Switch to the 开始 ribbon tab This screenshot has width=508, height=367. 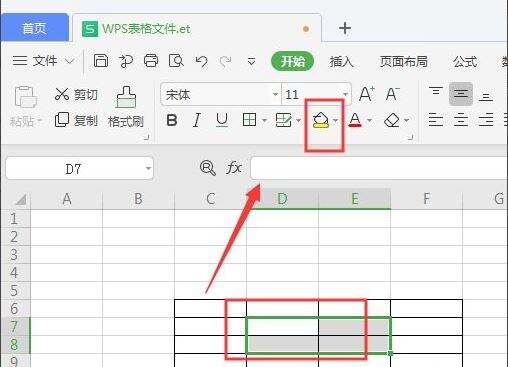[x=292, y=61]
